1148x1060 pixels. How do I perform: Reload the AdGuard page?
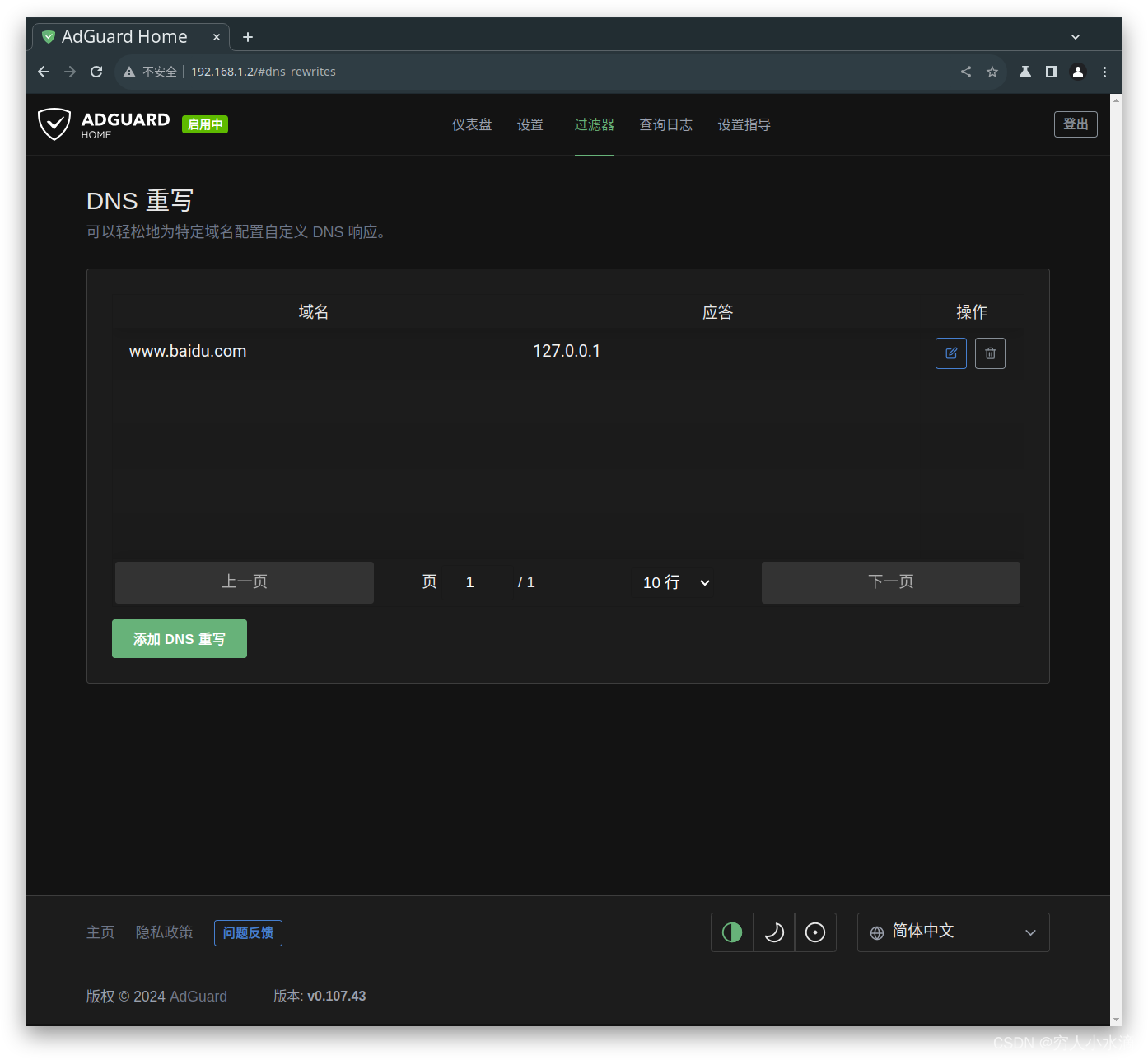[96, 72]
